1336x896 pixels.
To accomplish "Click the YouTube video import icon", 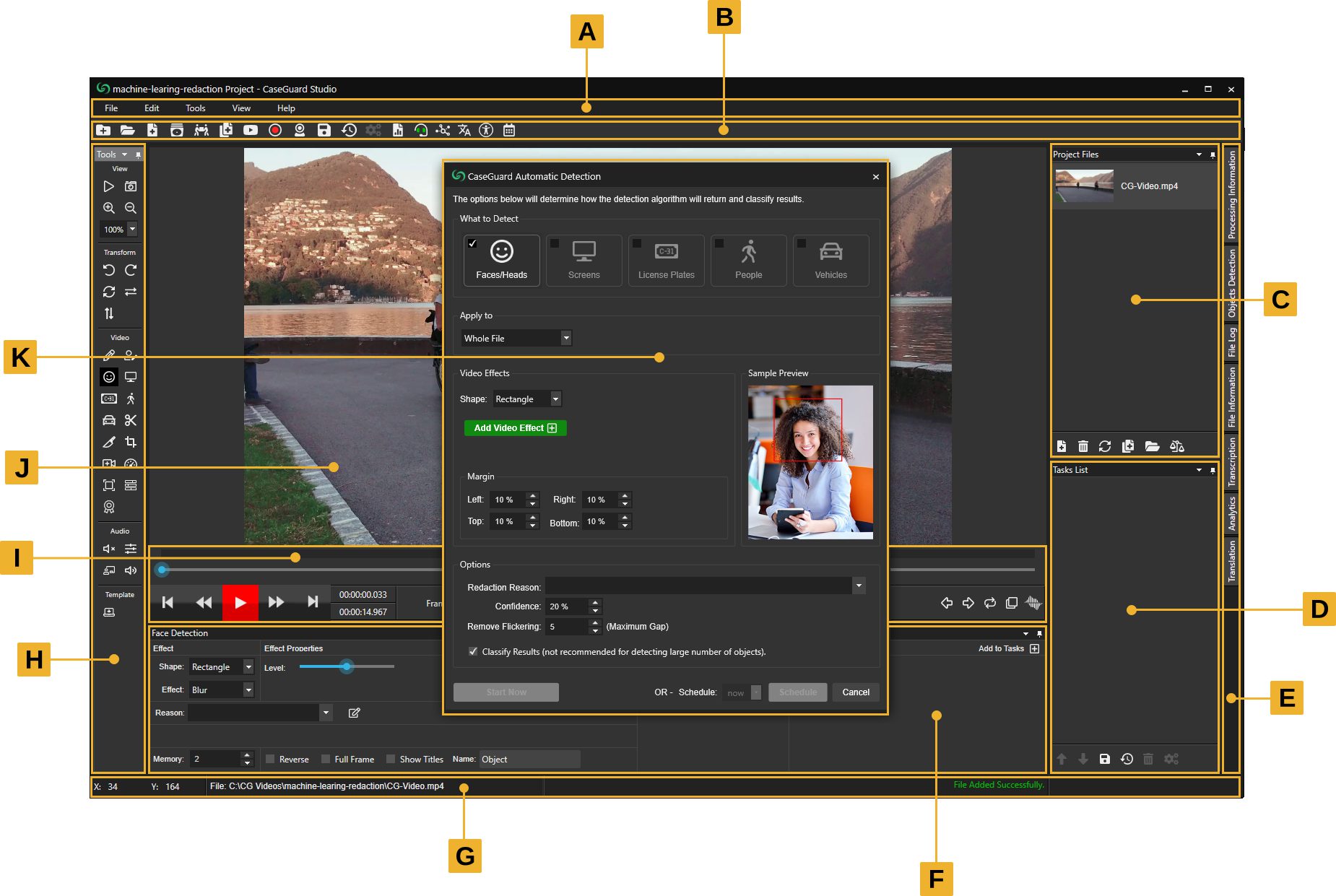I will pyautogui.click(x=251, y=130).
